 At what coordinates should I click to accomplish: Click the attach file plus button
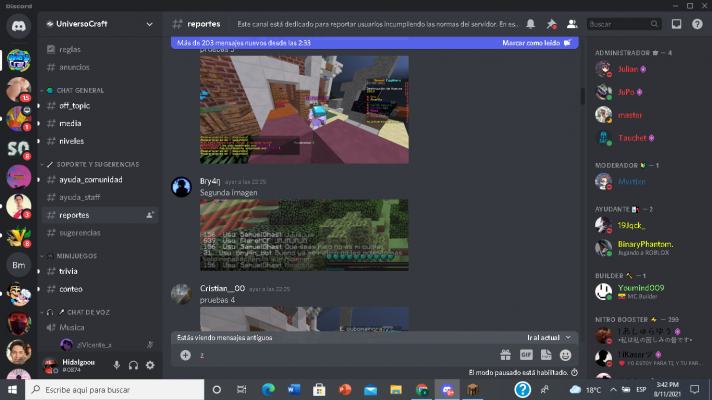click(185, 355)
